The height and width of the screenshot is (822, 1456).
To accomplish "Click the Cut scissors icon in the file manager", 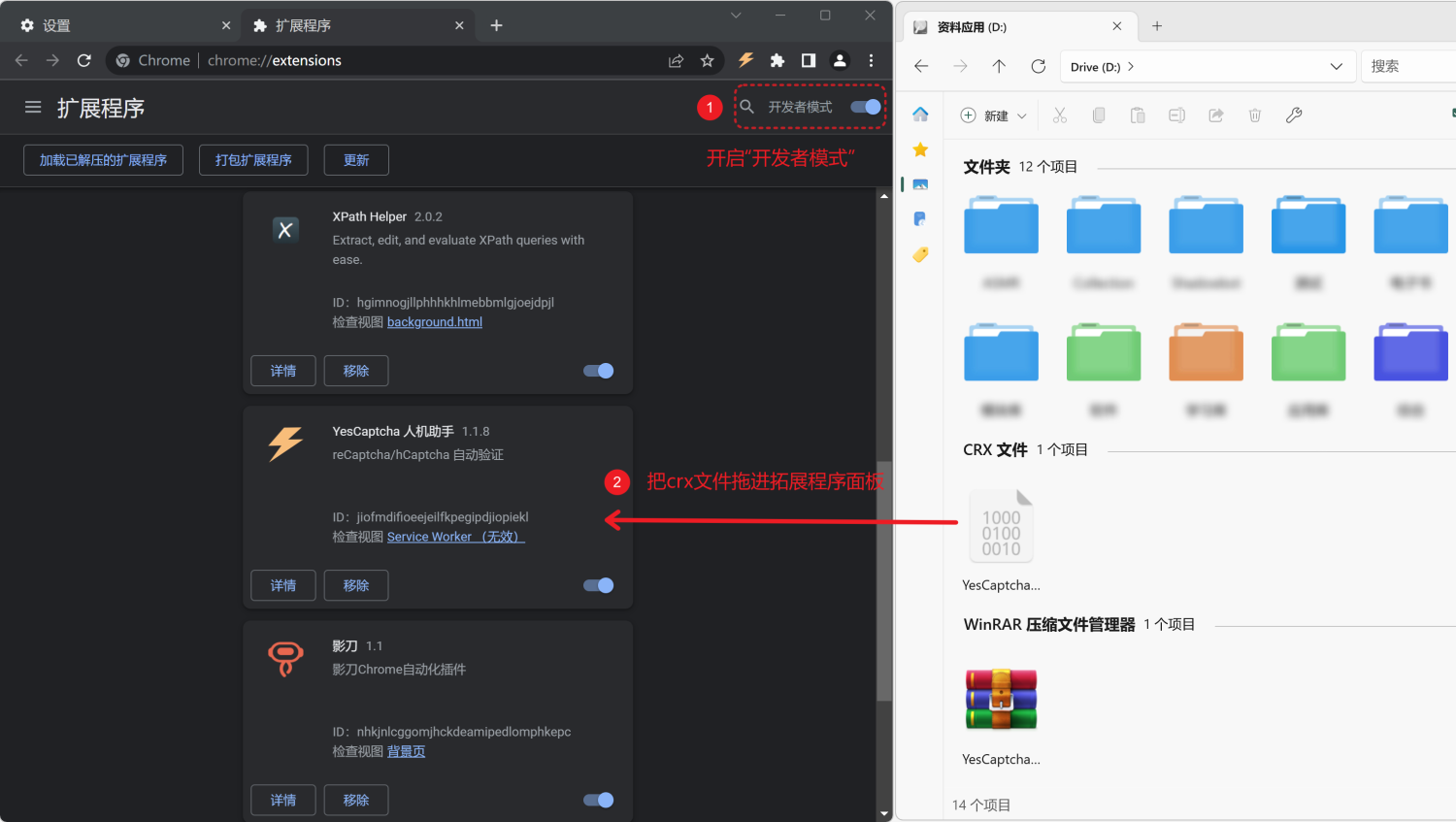I will click(1060, 115).
